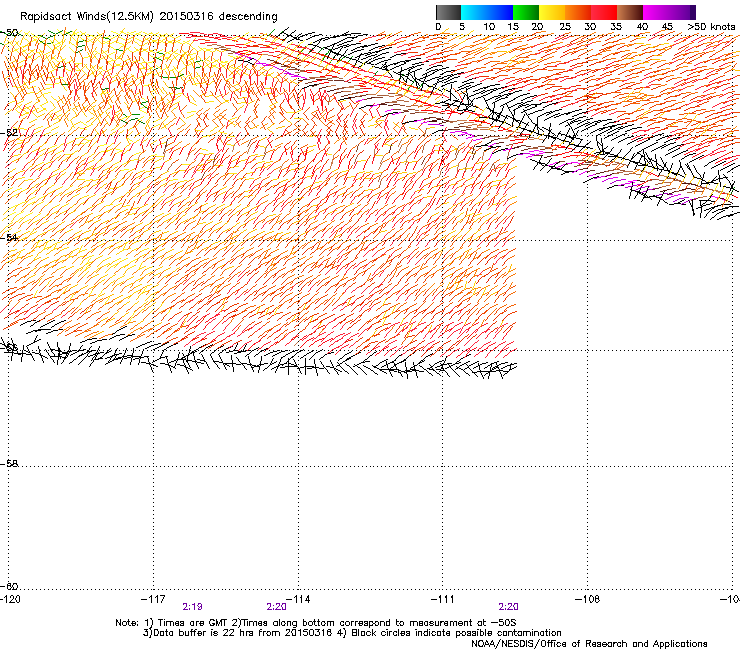Click the '-114' longitude axis label

point(298,599)
